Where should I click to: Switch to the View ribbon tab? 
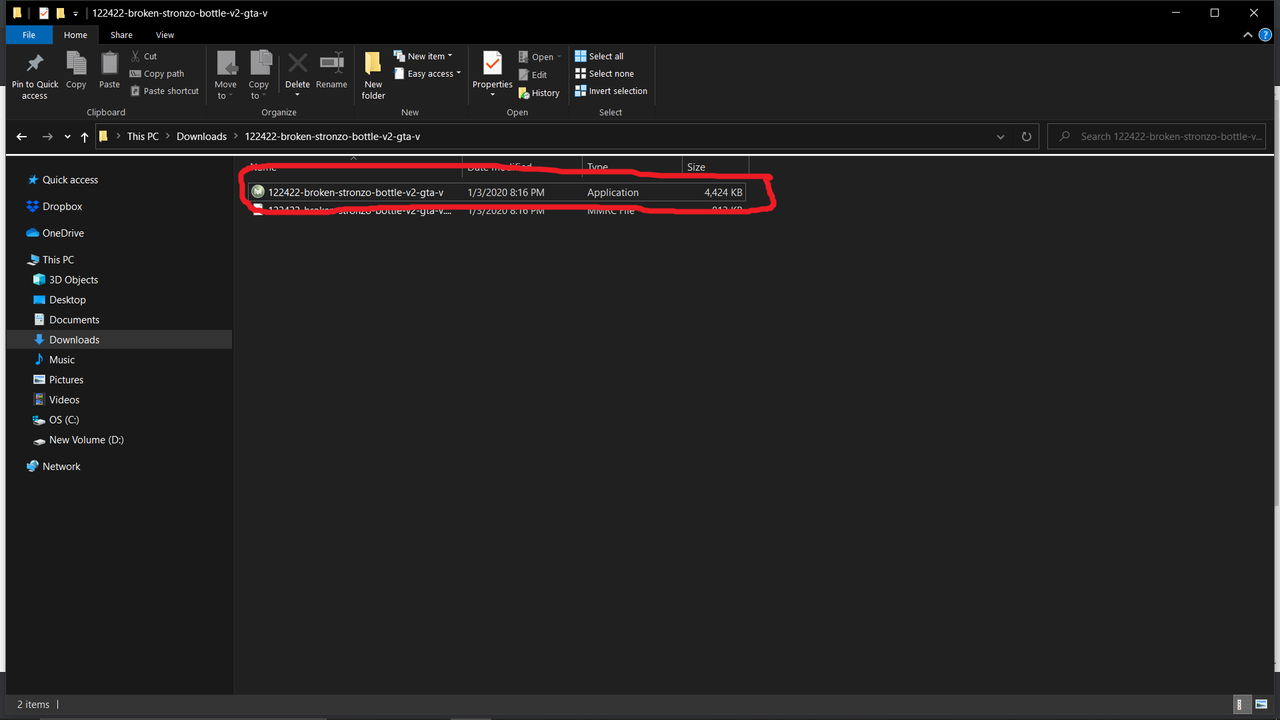click(165, 35)
